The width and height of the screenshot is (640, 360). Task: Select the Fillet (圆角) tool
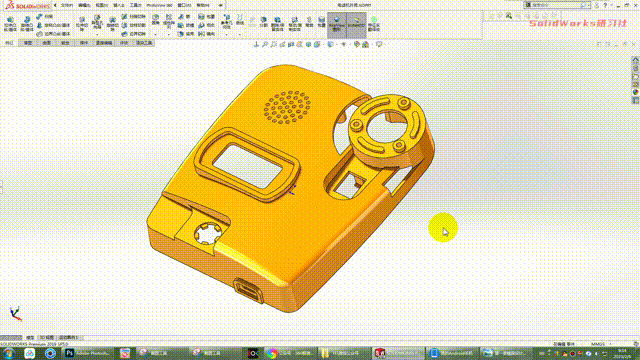(156, 20)
